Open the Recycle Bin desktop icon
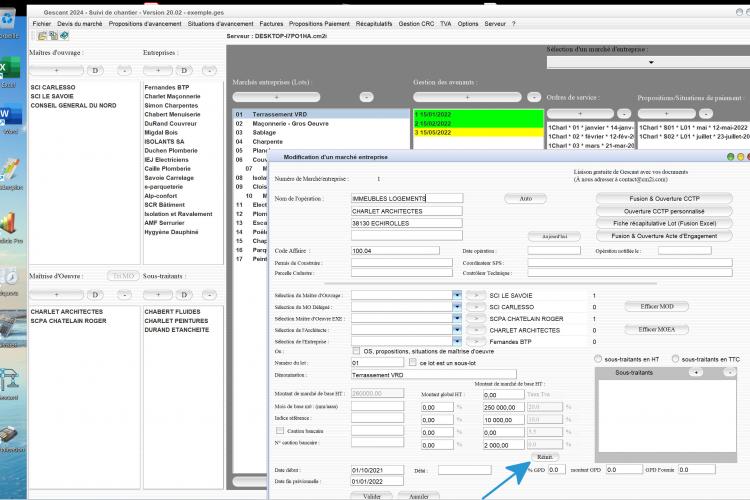The image size is (750, 500). click(x=8, y=20)
